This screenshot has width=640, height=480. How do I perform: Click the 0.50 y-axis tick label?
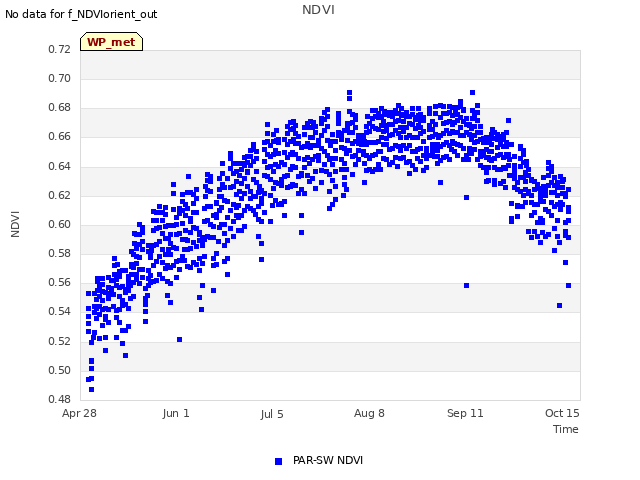pyautogui.click(x=60, y=371)
